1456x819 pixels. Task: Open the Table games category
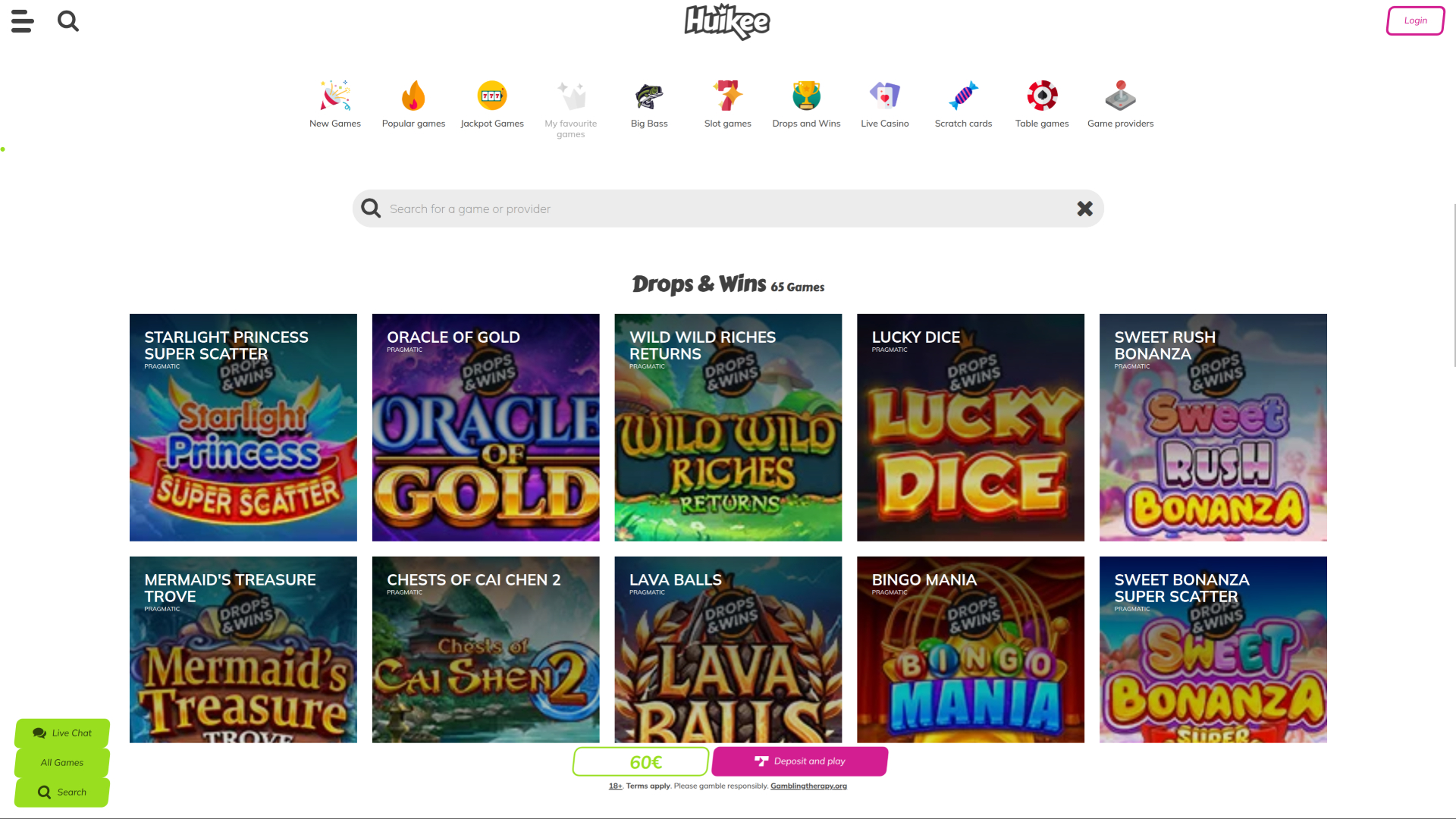(x=1042, y=104)
